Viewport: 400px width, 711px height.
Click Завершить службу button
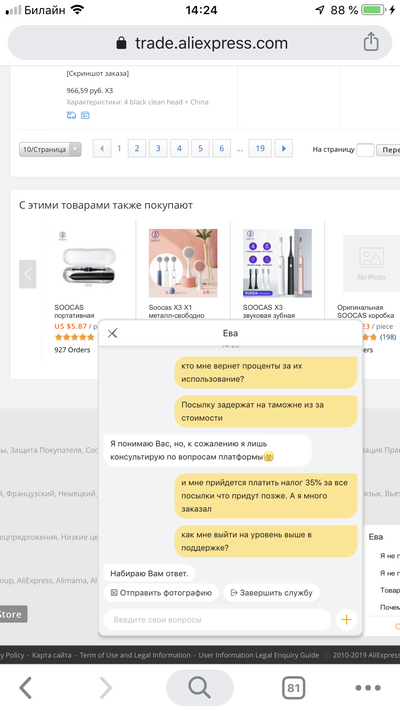[x=271, y=593]
